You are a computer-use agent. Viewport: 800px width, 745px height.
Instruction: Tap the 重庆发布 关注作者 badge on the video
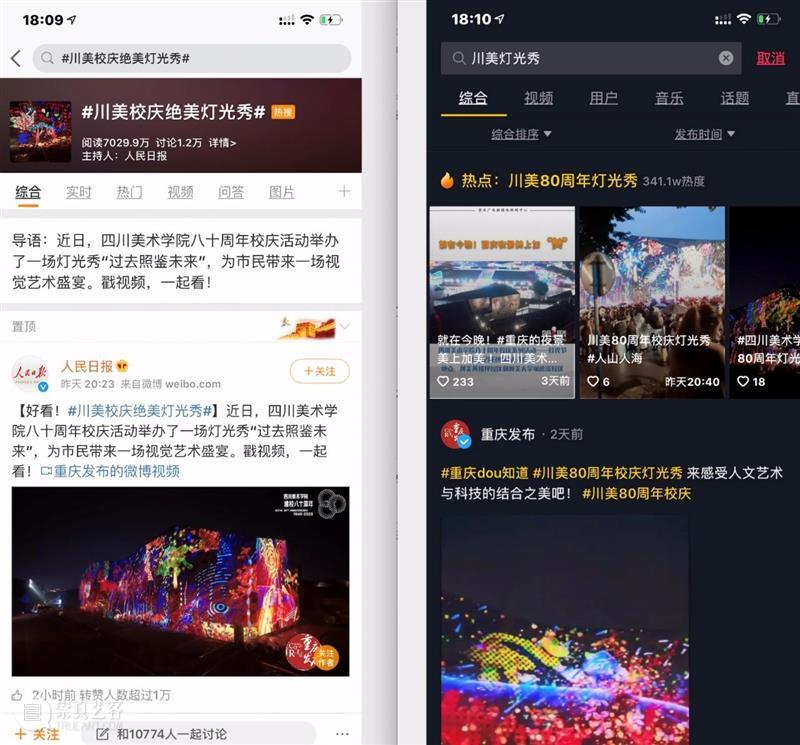point(312,652)
